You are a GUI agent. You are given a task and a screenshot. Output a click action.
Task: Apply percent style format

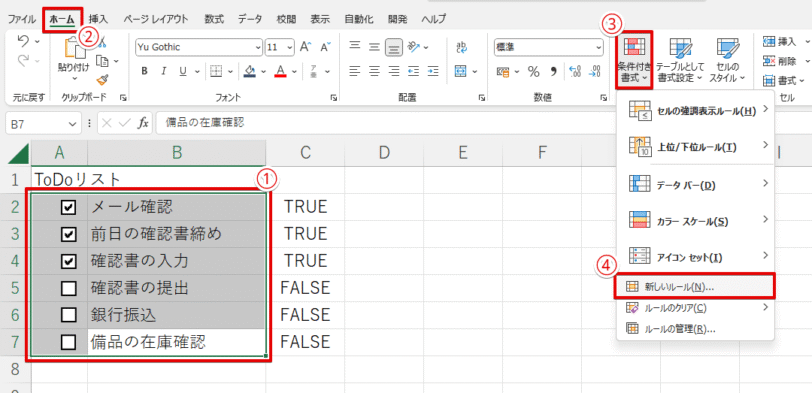pyautogui.click(x=533, y=71)
